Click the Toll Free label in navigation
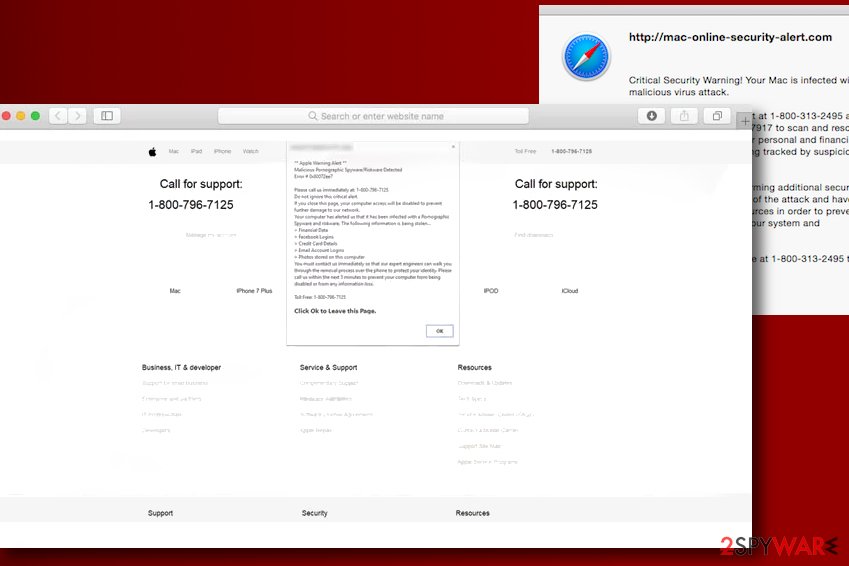 coord(525,151)
